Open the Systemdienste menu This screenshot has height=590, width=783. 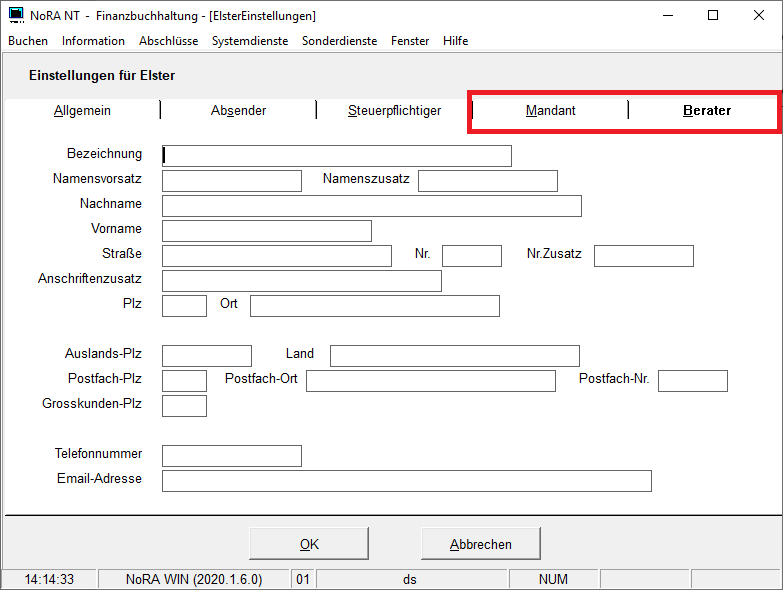250,41
